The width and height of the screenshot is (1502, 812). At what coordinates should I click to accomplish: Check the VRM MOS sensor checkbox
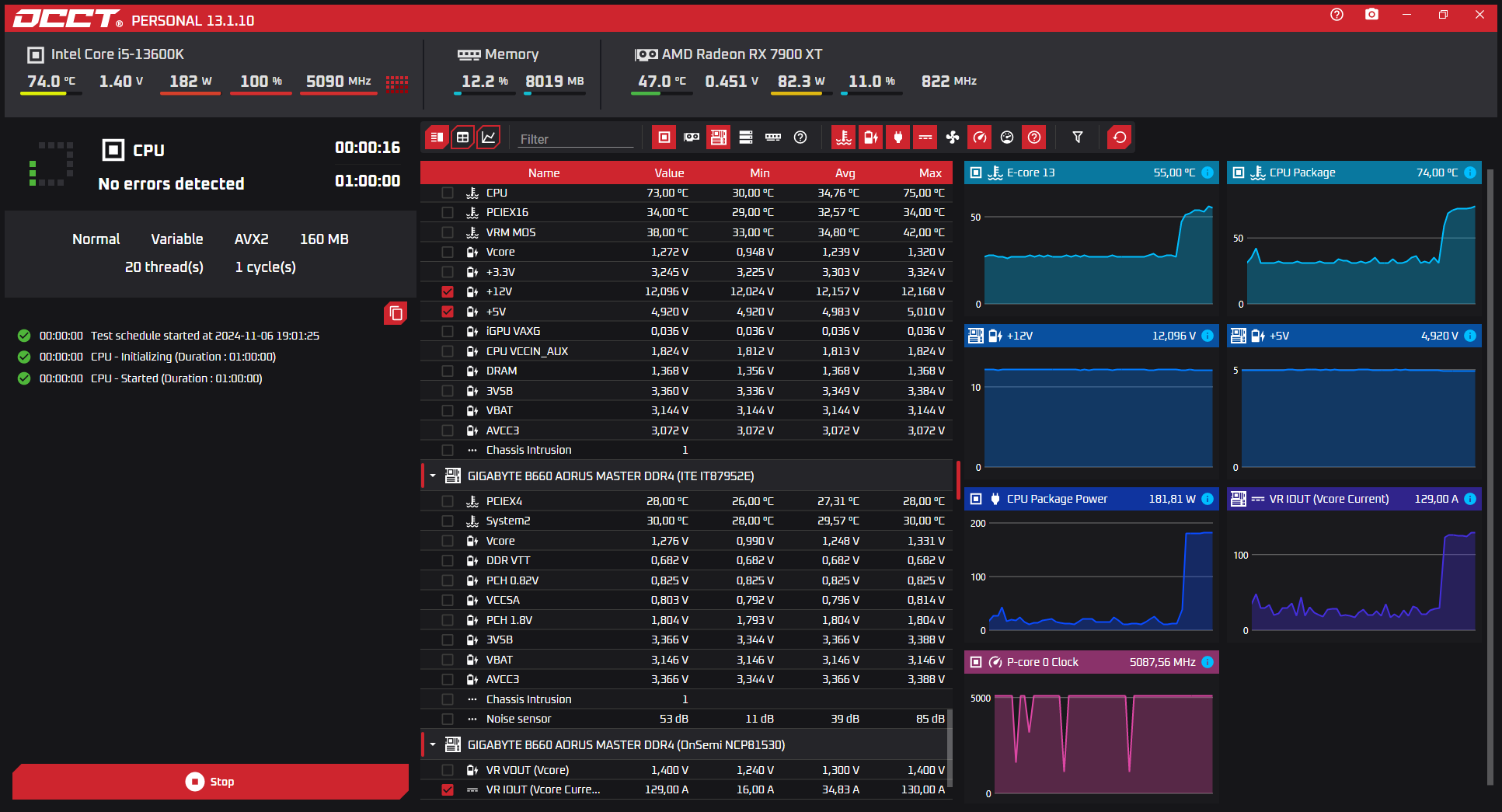pyautogui.click(x=448, y=232)
